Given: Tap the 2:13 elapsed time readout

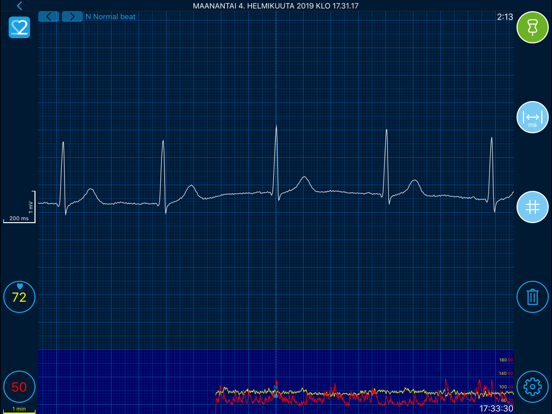Looking at the screenshot, I should coord(505,17).
